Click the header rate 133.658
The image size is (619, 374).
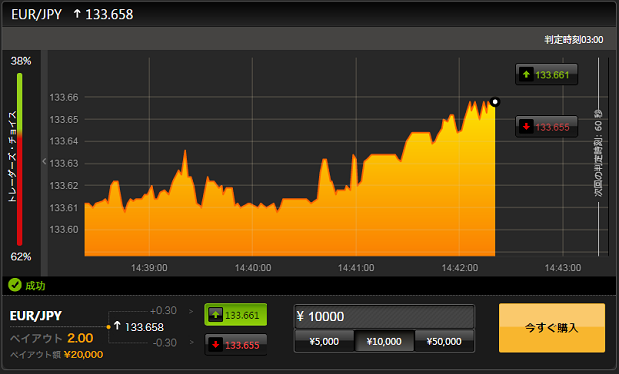pos(109,15)
